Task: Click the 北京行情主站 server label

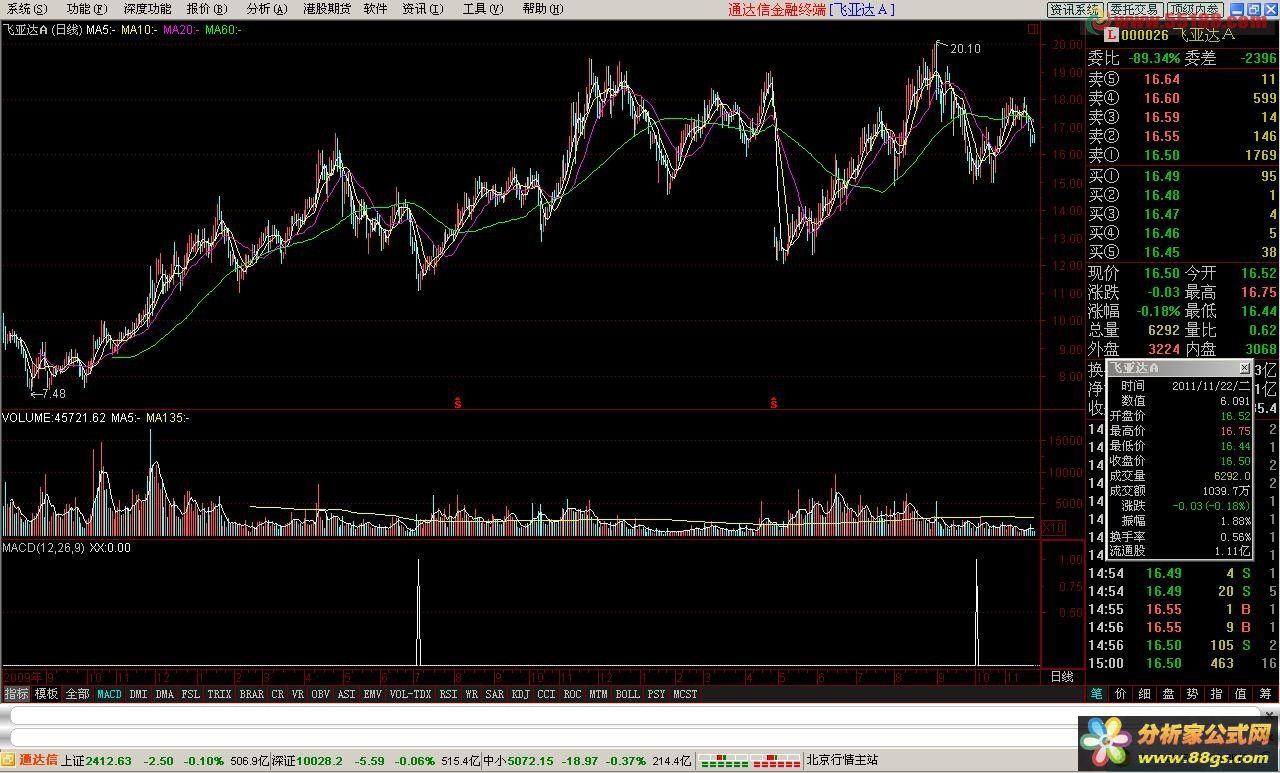Action: [842, 761]
